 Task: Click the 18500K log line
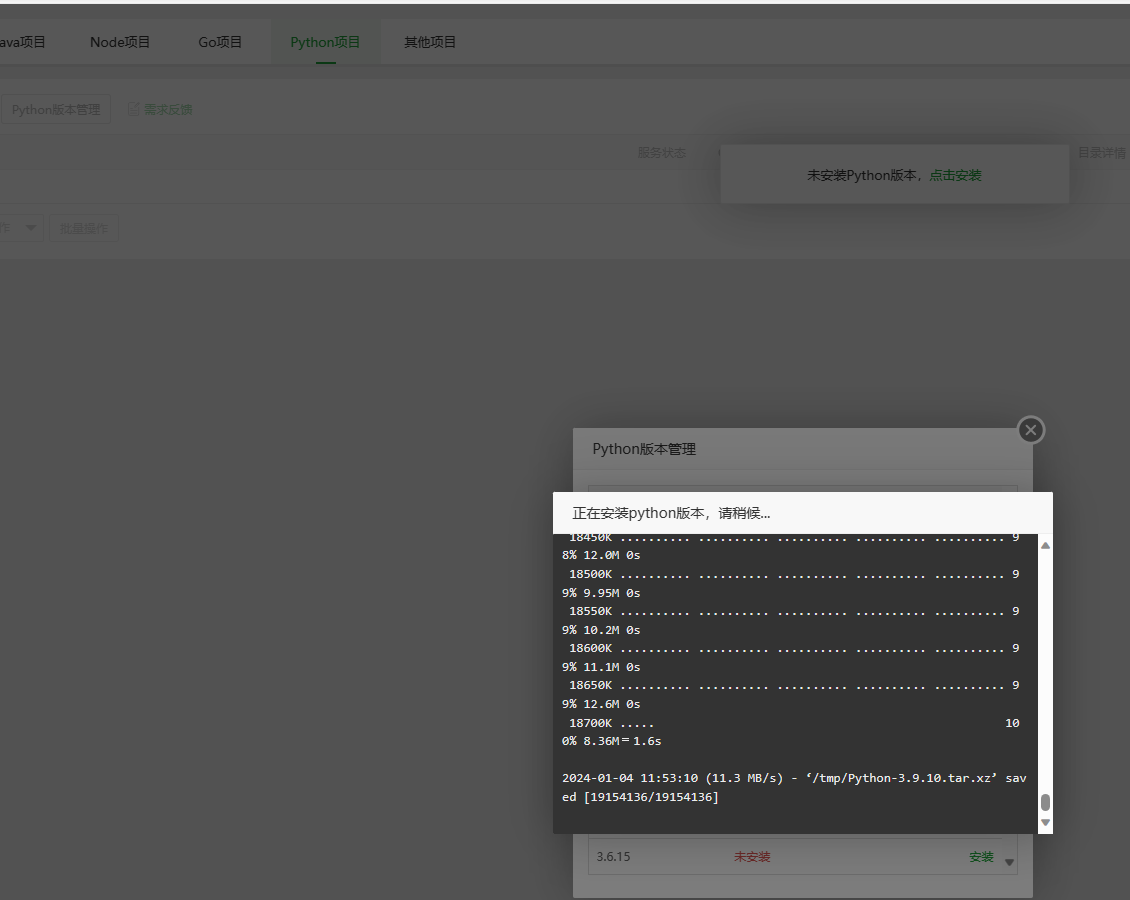point(794,574)
